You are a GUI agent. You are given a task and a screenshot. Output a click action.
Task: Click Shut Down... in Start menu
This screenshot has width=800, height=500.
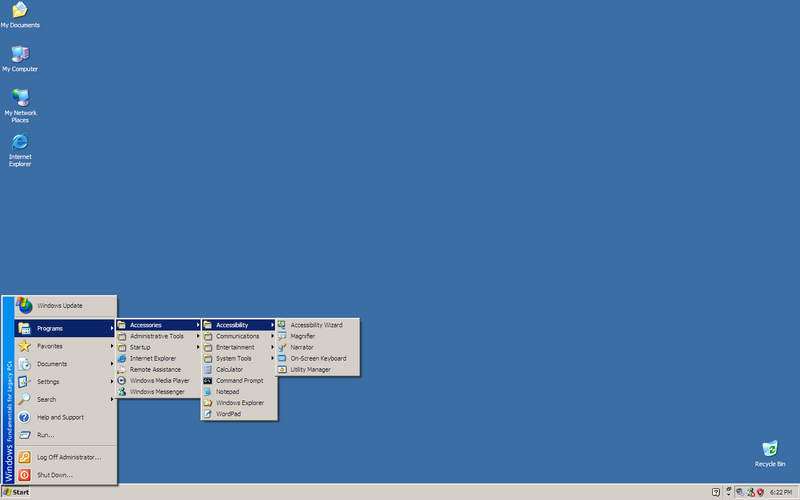pyautogui.click(x=65, y=475)
